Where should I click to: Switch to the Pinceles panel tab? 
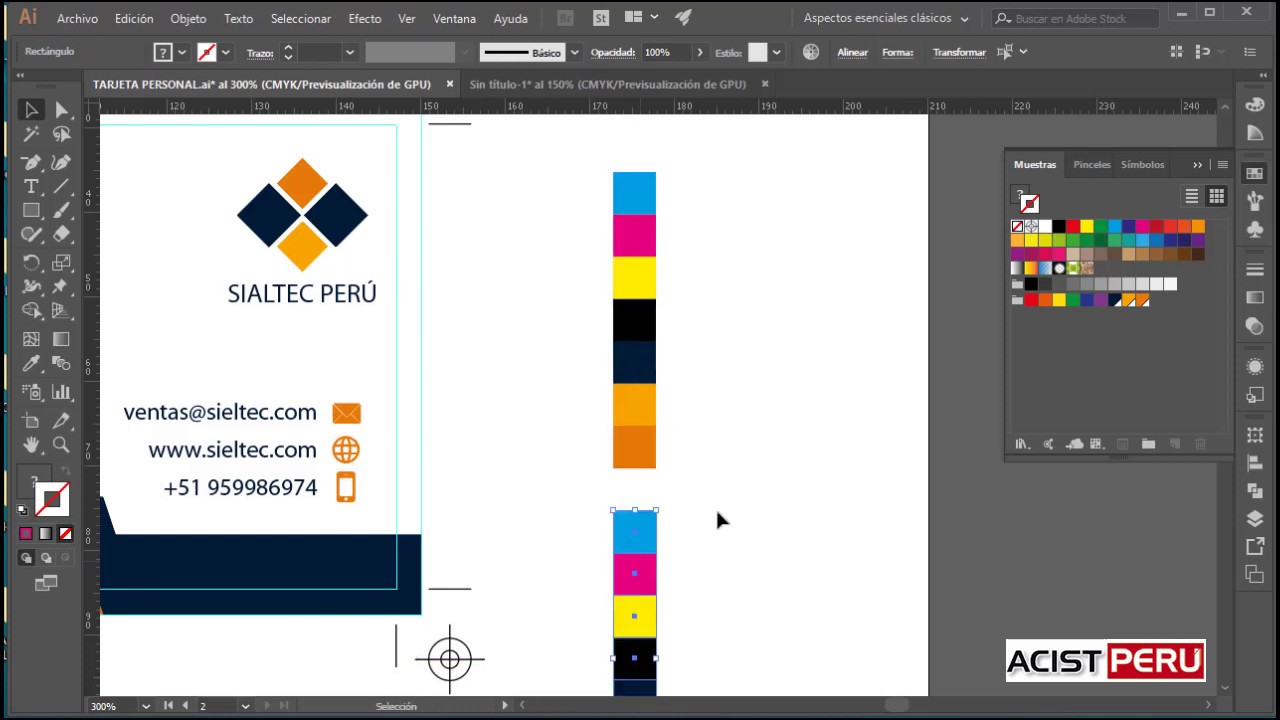(x=1091, y=165)
